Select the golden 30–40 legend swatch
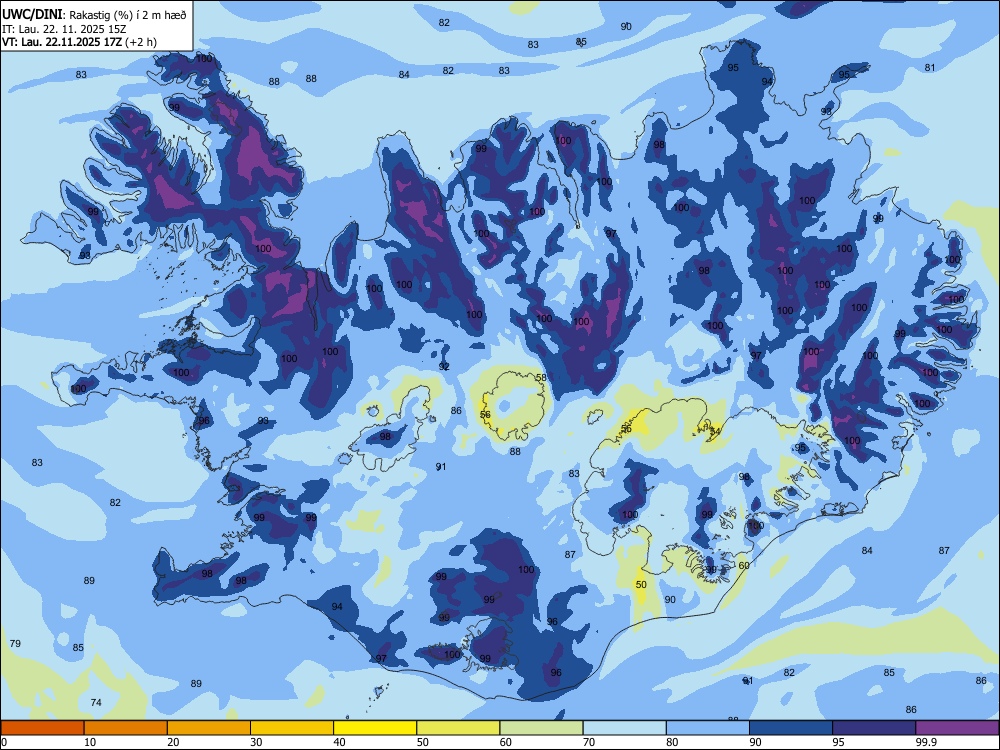This screenshot has width=1000, height=750. (x=292, y=728)
